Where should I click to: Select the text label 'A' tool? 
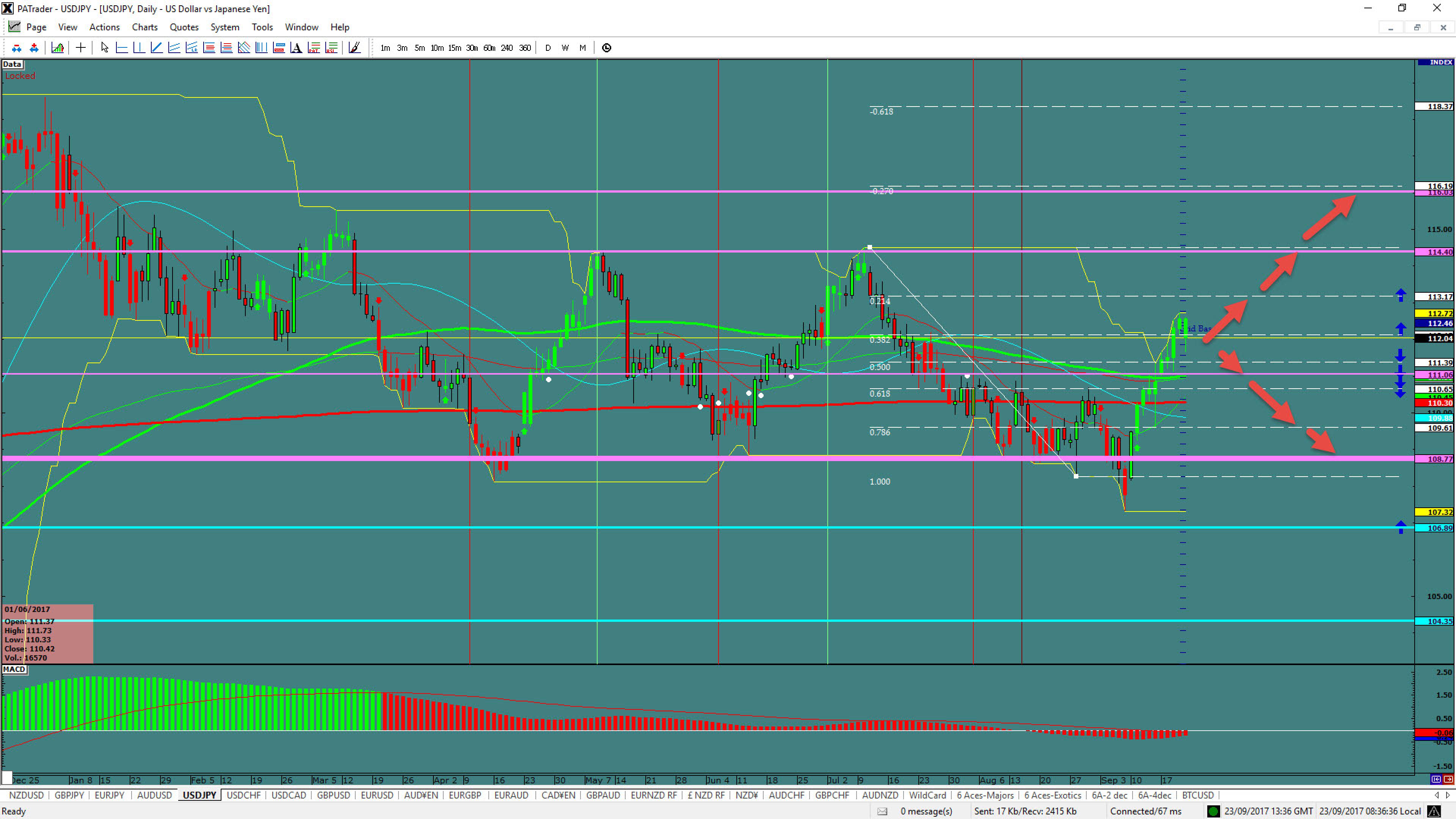tap(296, 48)
